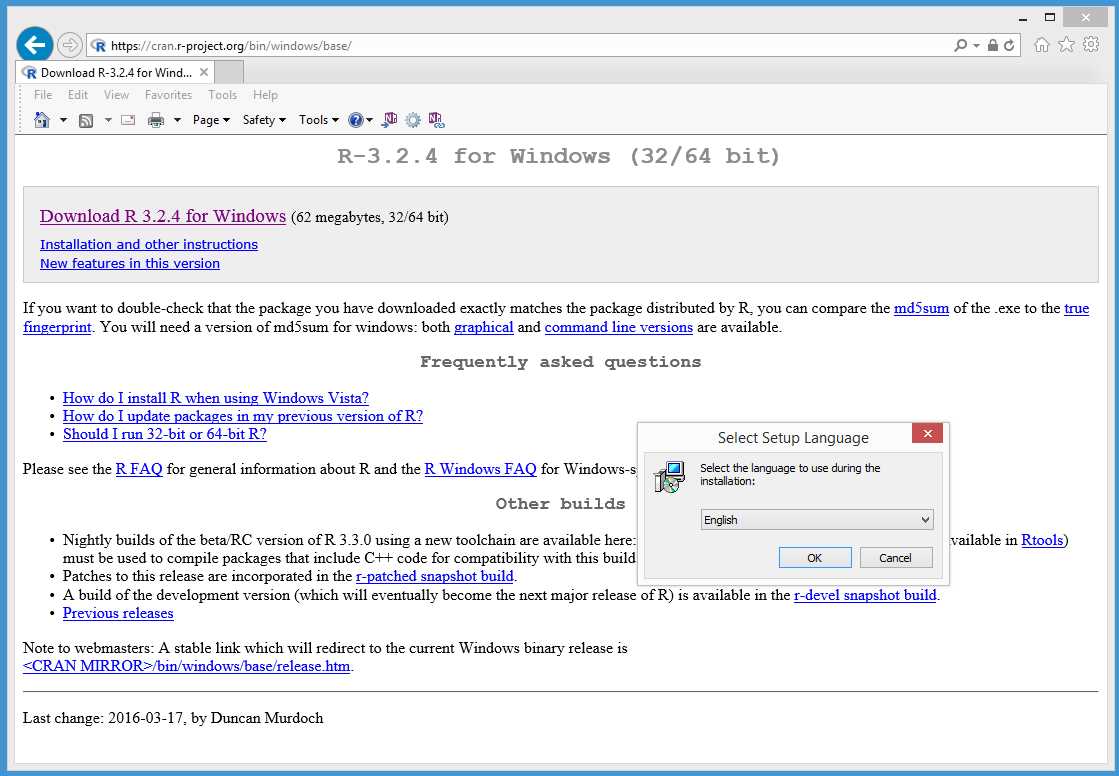The height and width of the screenshot is (776, 1119).
Task: Open the Favorites menu
Action: click(168, 95)
